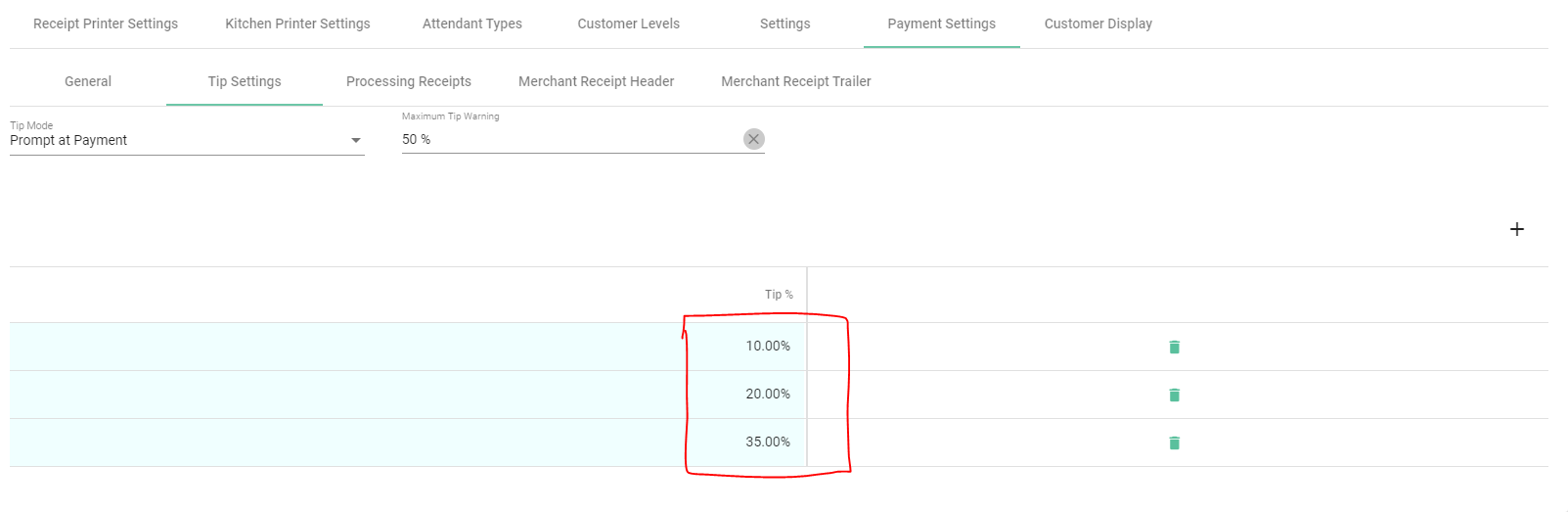Add a new tip percentage with plus icon
The width and height of the screenshot is (1568, 512).
coord(1516,229)
